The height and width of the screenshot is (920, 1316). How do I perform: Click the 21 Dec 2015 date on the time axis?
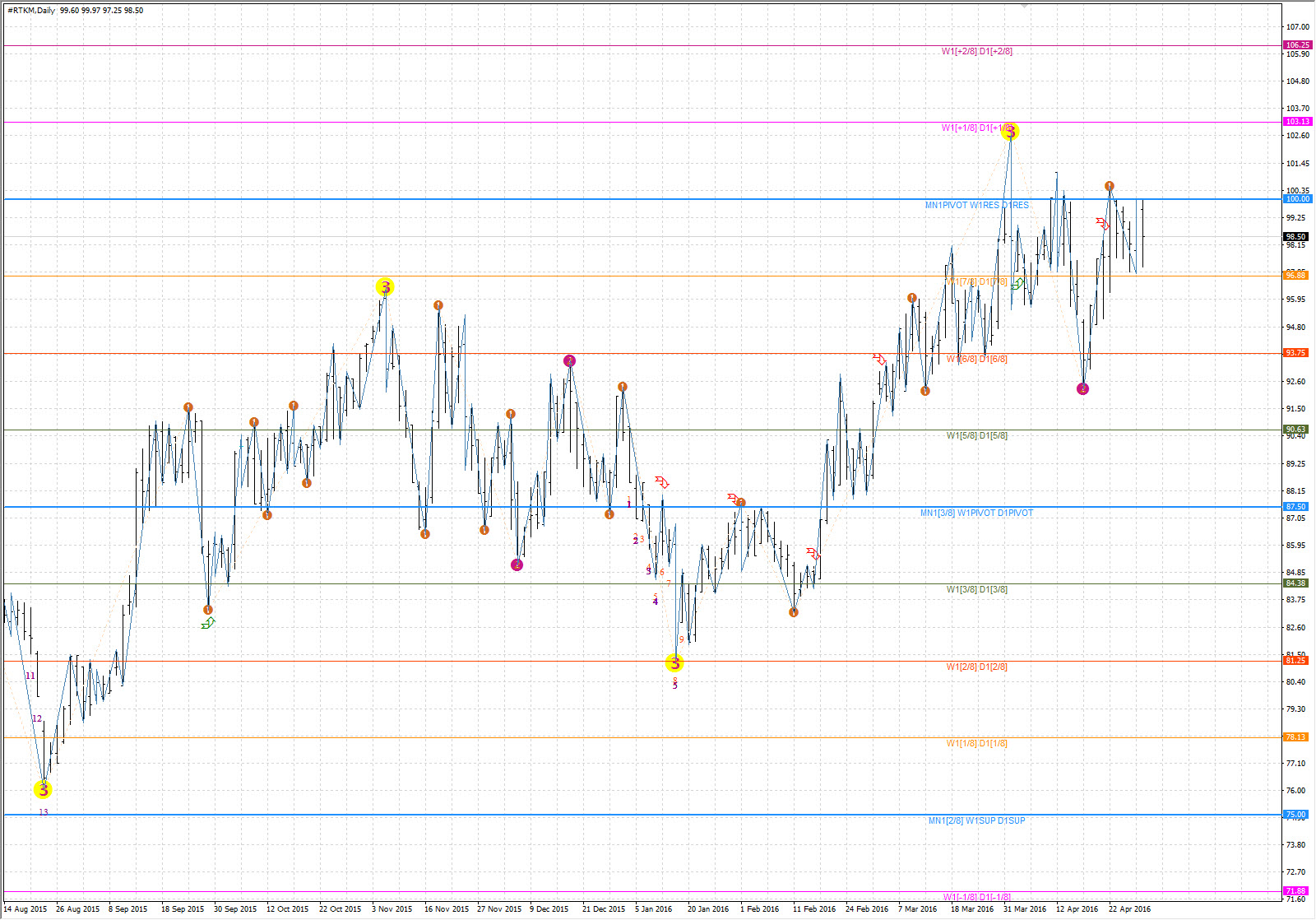coord(604,909)
